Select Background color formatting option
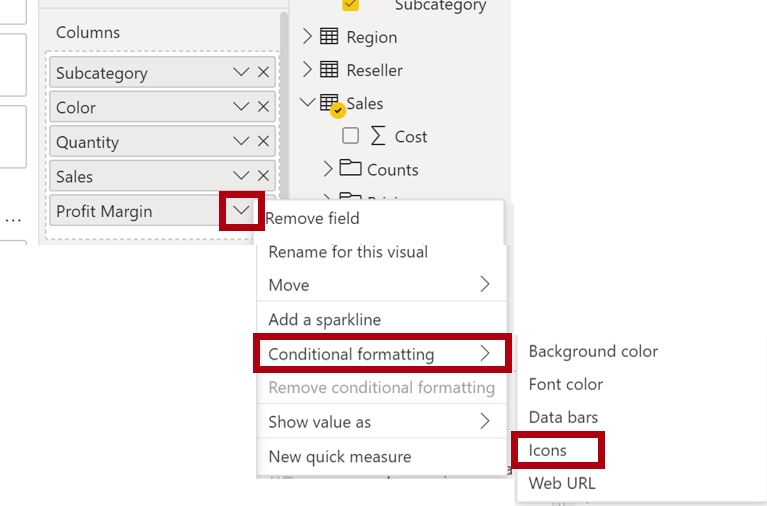 (593, 351)
